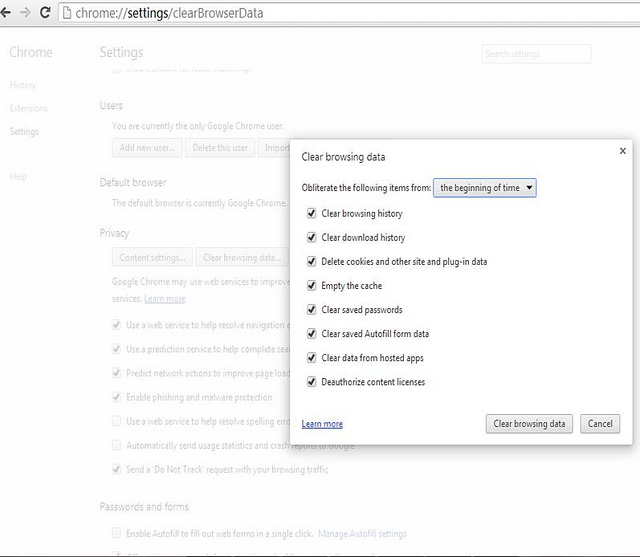The image size is (640, 557).
Task: Click the Obliterate the following items label
Action: pos(366,188)
